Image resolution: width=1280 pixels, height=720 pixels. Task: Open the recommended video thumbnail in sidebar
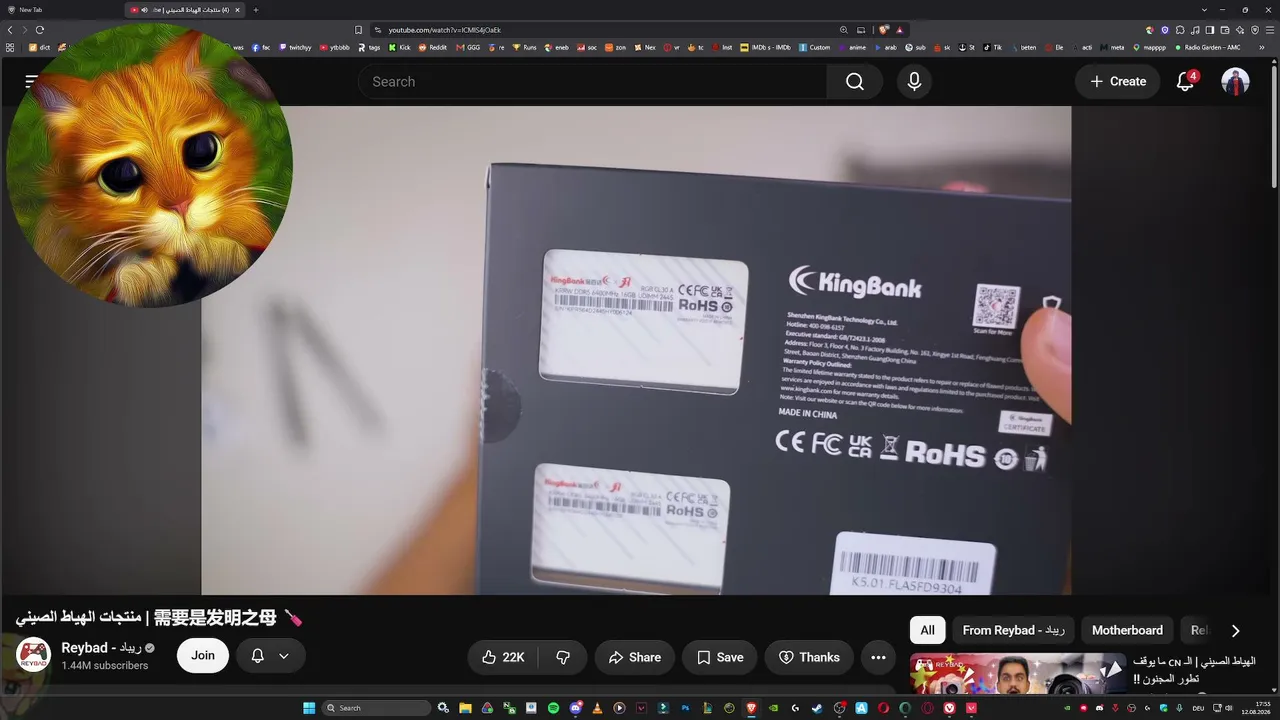click(1018, 673)
